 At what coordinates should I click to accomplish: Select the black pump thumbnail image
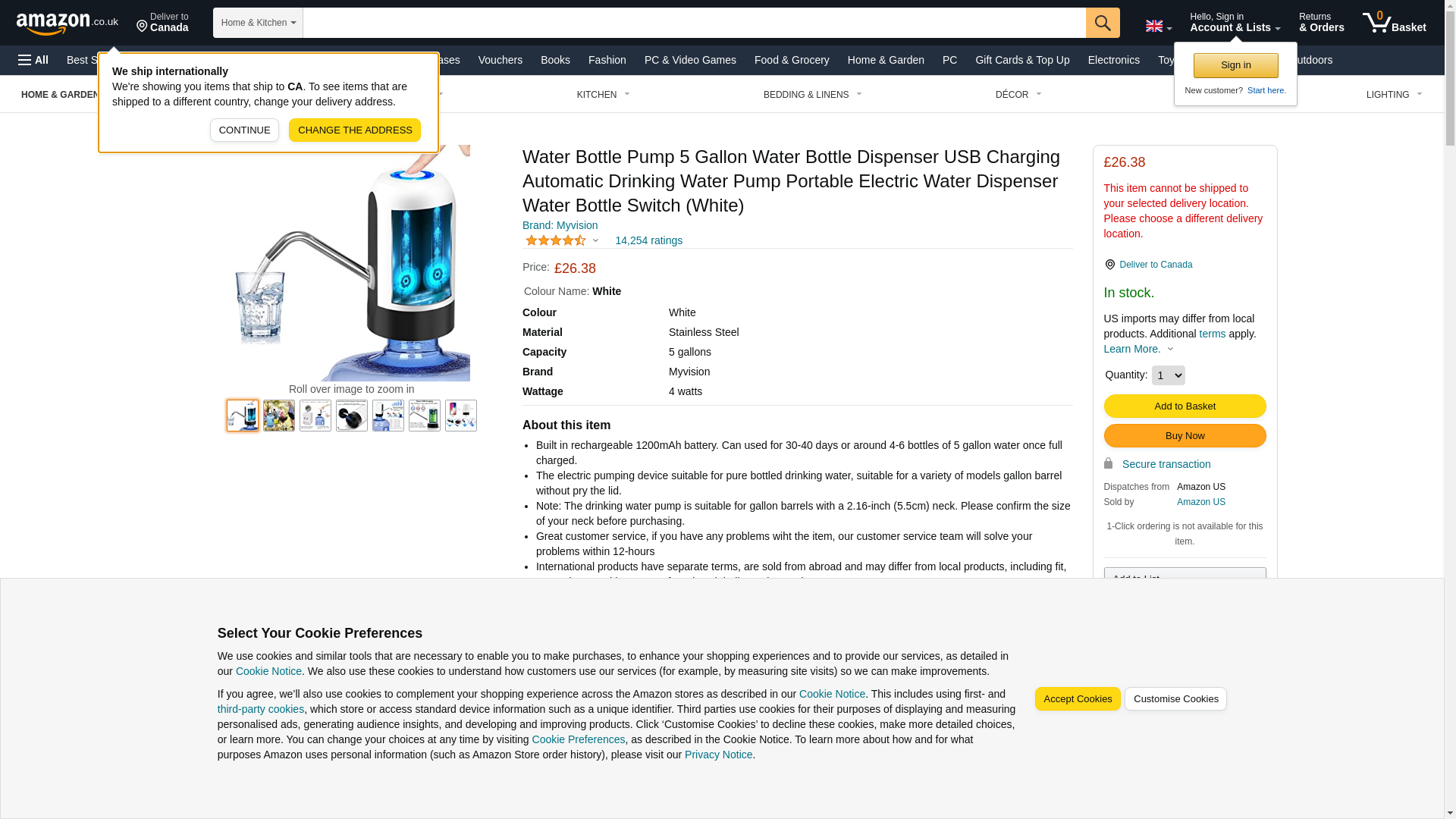pyautogui.click(x=352, y=416)
